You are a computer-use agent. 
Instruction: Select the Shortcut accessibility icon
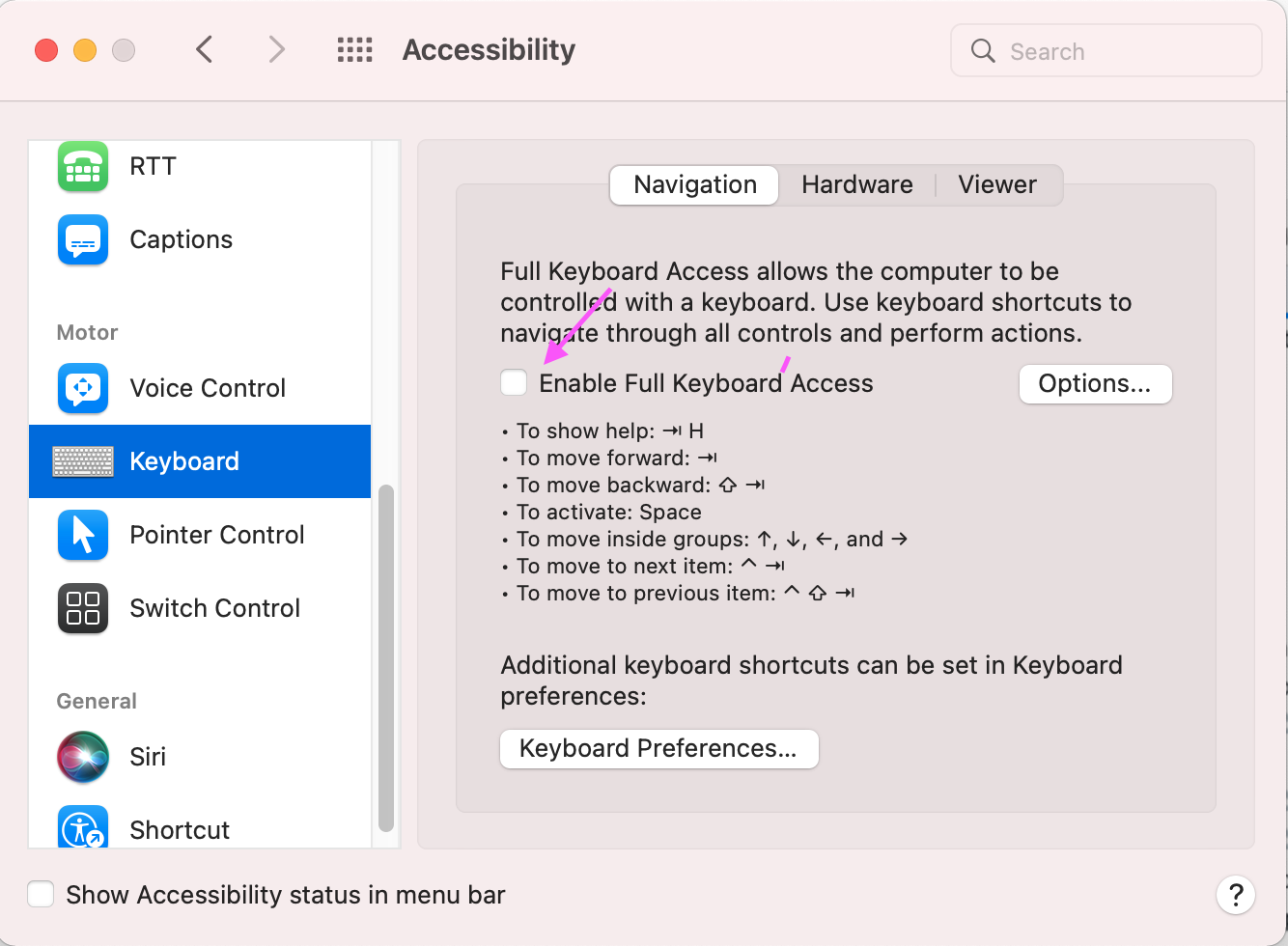(x=83, y=828)
